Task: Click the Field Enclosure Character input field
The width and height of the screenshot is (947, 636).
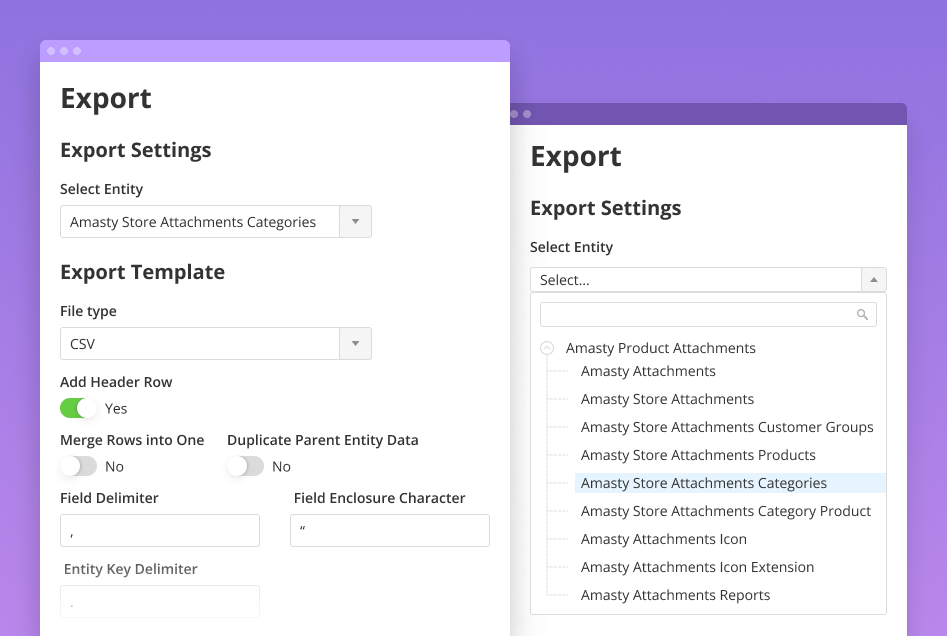Action: [x=389, y=530]
